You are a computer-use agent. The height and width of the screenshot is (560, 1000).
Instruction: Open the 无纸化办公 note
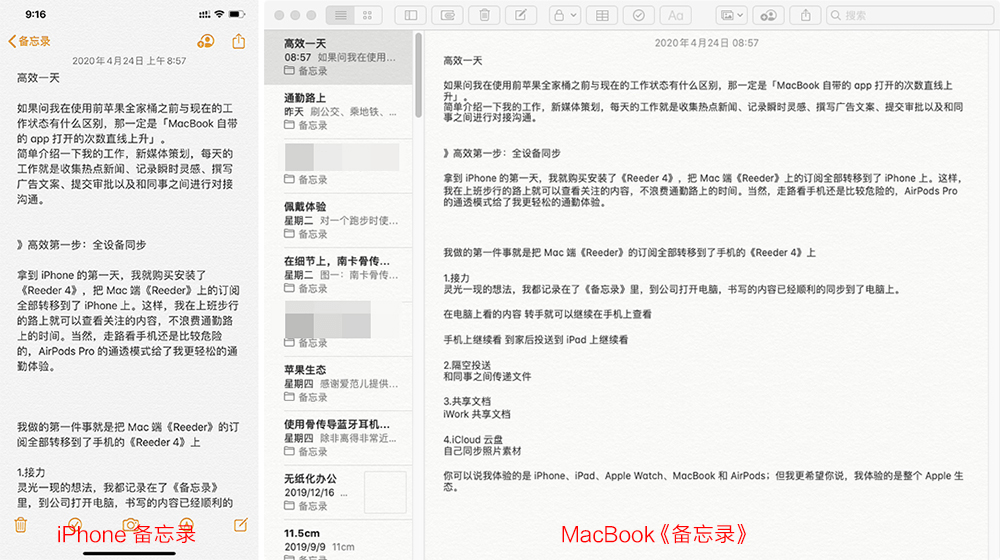coord(339,492)
